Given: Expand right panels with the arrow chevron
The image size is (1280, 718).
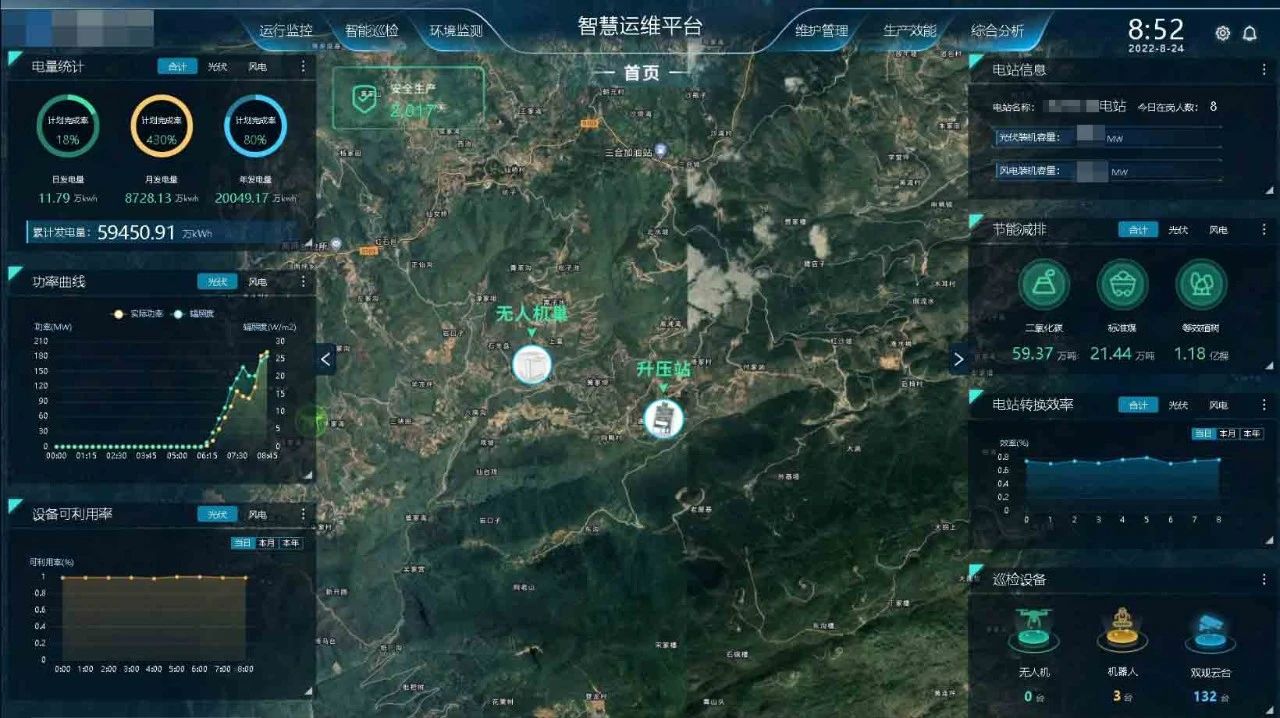Looking at the screenshot, I should [959, 359].
